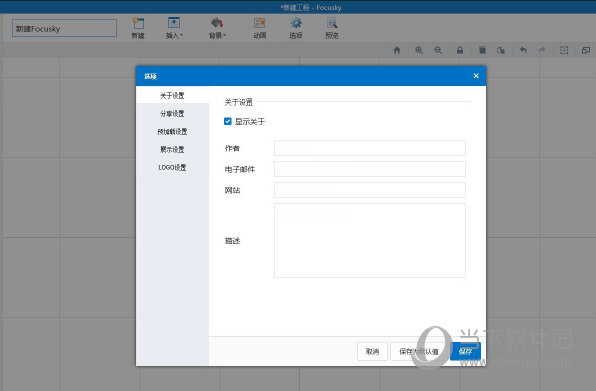Click the home view icon
The image size is (596, 391).
click(x=397, y=50)
